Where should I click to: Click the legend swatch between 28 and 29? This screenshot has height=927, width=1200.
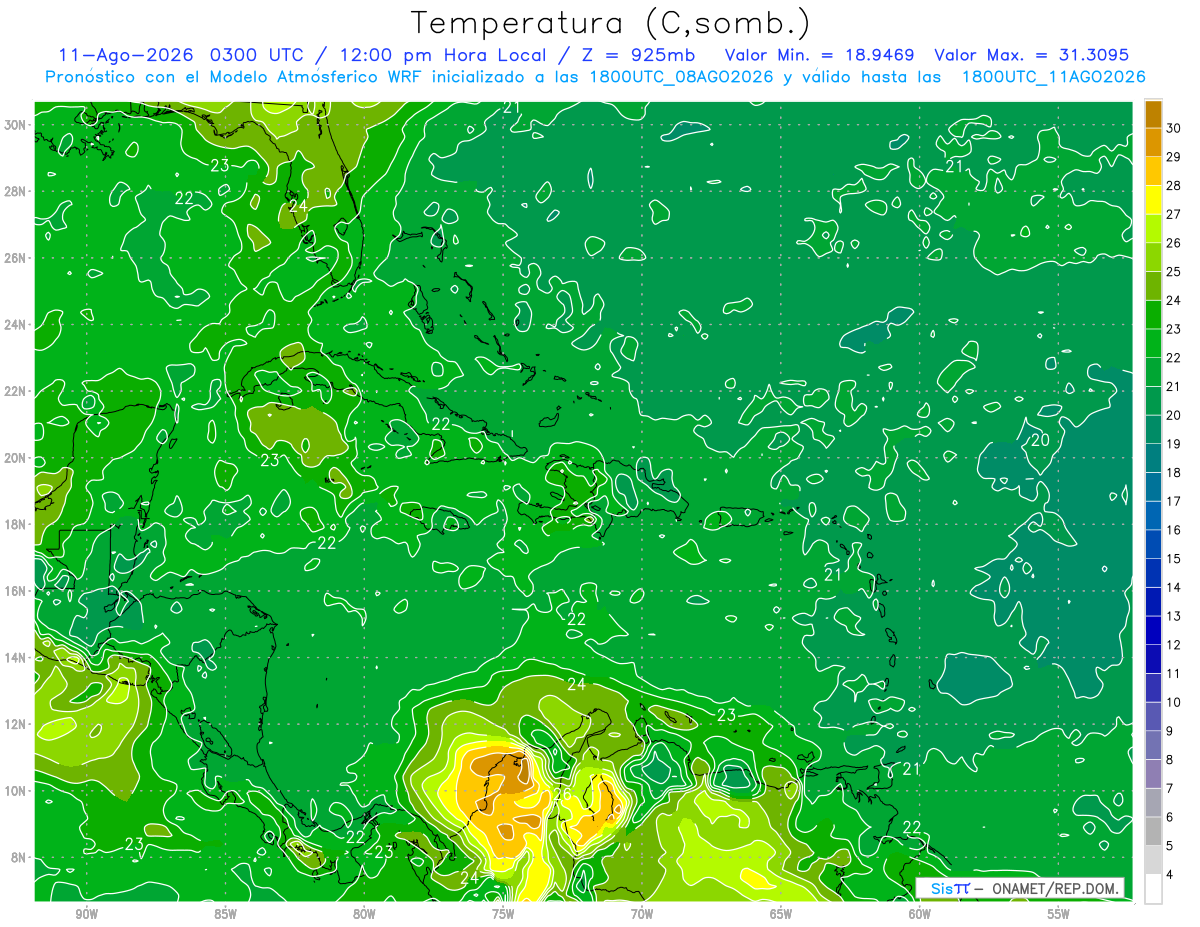1153,172
